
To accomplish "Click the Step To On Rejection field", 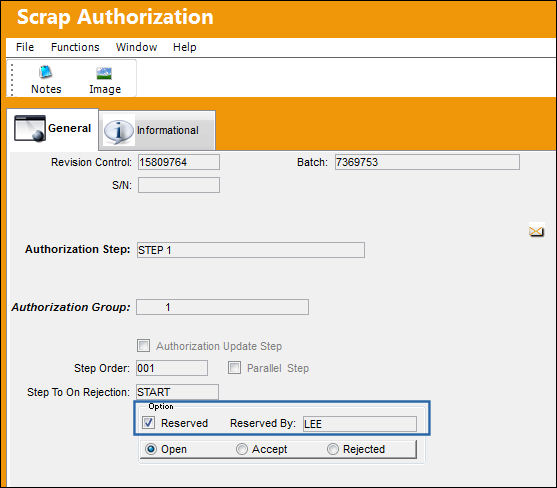I will pyautogui.click(x=177, y=392).
